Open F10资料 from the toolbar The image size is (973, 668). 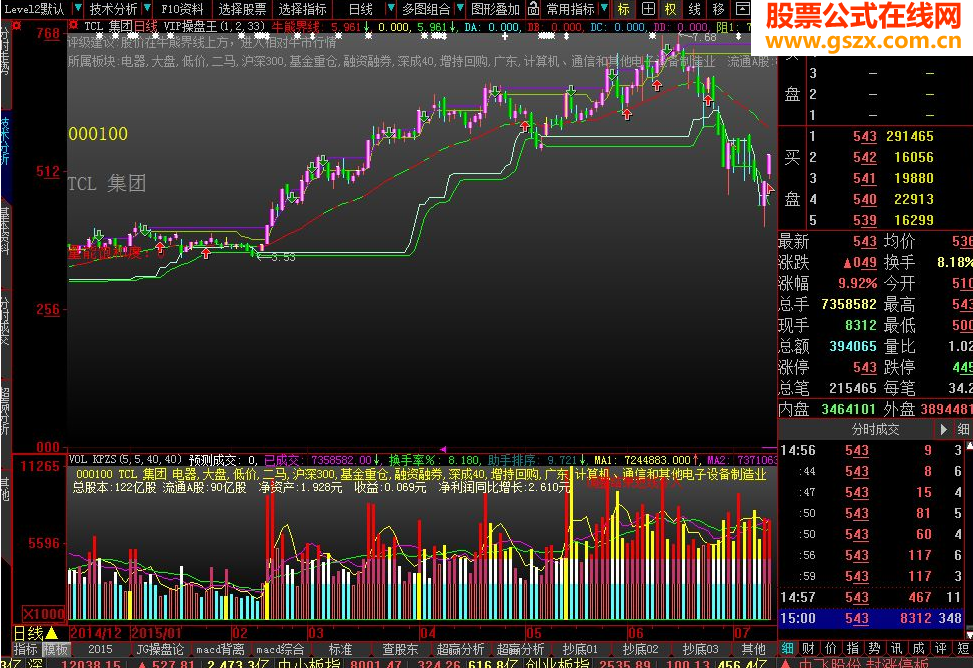[182, 9]
